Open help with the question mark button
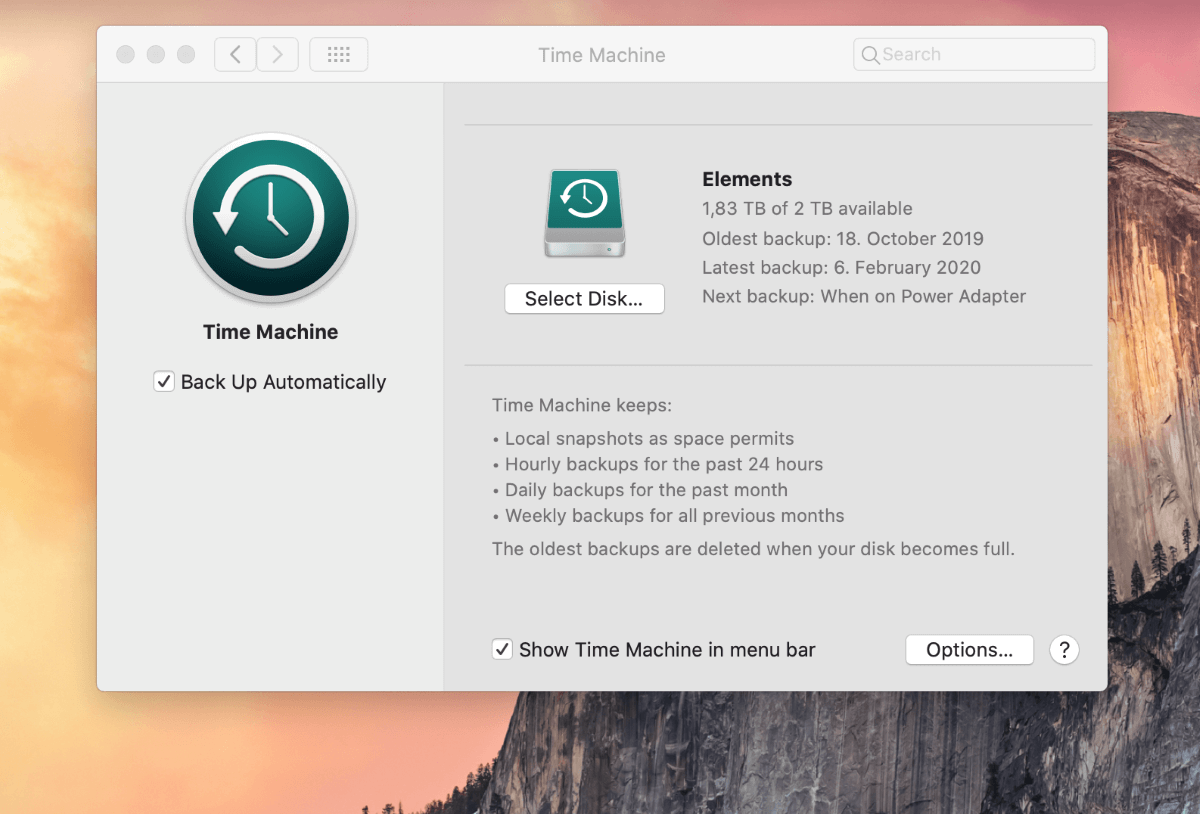This screenshot has width=1200, height=814. [1064, 650]
